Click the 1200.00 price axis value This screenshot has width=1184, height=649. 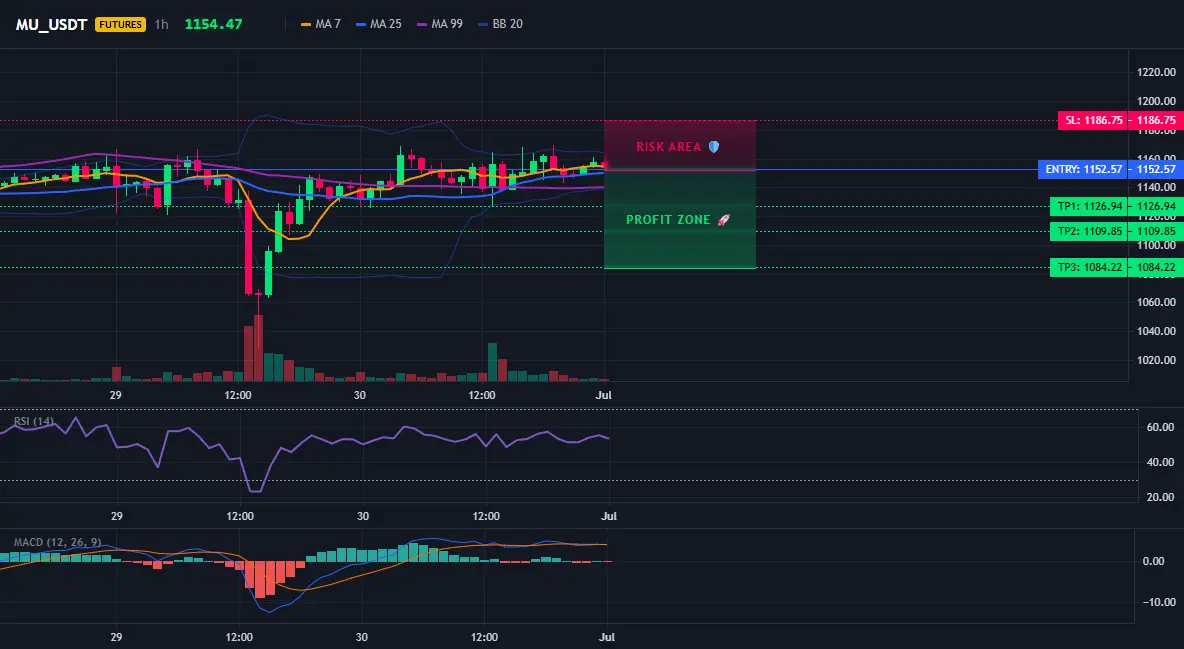1156,101
